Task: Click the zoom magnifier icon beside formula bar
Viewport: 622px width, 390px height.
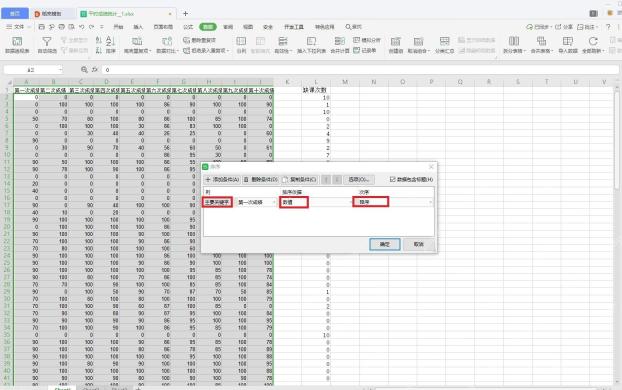Action: tap(84, 70)
